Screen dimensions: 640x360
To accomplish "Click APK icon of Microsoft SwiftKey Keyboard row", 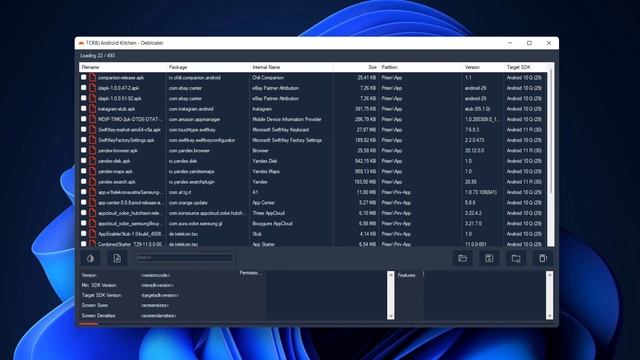I will [x=93, y=129].
